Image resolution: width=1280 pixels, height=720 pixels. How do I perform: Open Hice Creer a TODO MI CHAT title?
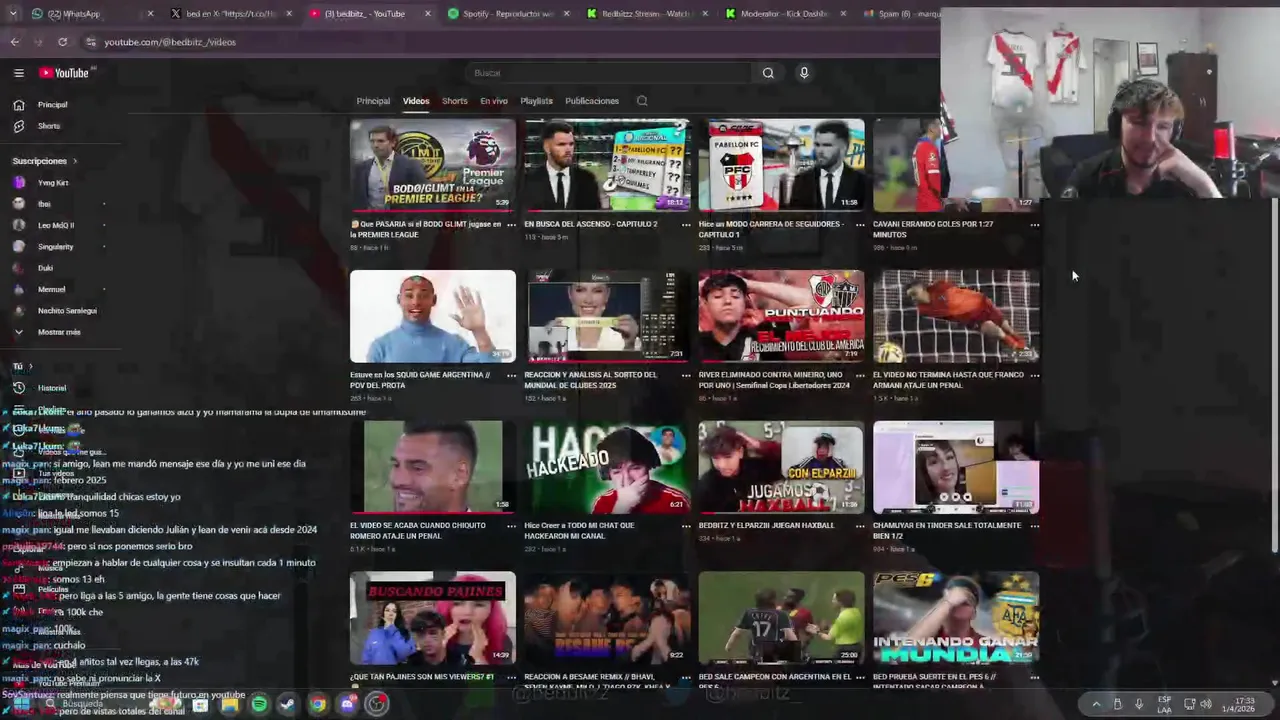[x=579, y=530]
